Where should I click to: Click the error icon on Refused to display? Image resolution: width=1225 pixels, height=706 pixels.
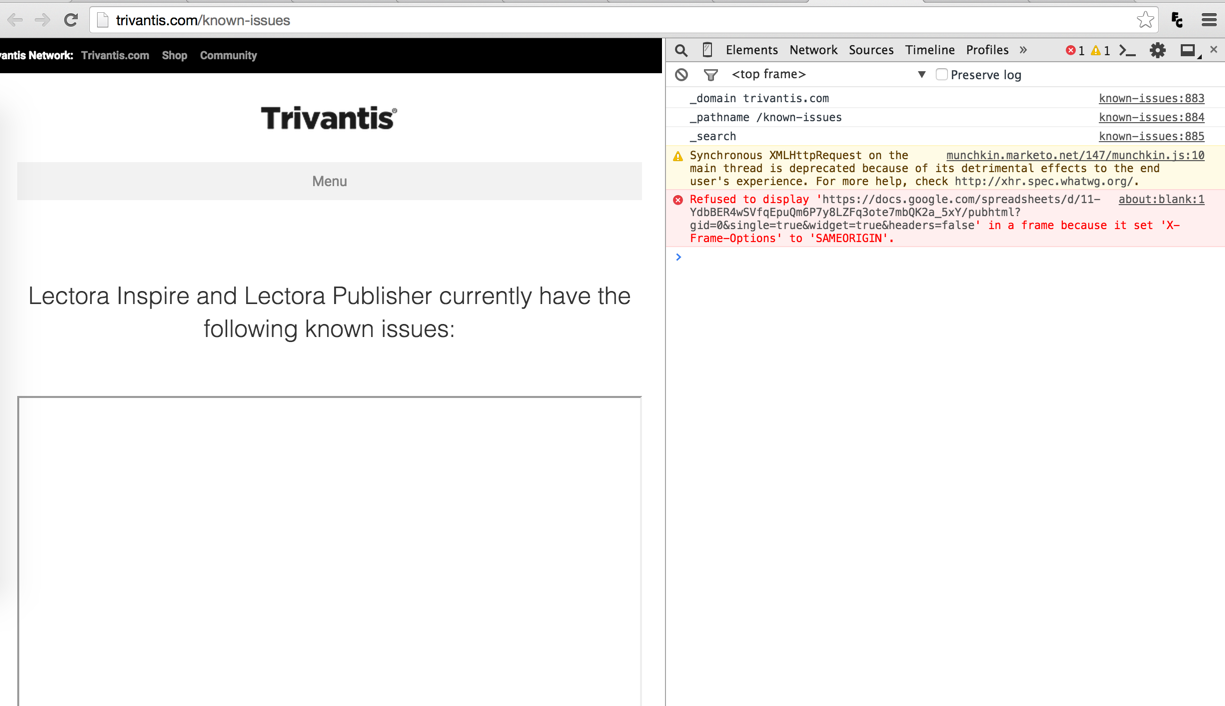[678, 200]
